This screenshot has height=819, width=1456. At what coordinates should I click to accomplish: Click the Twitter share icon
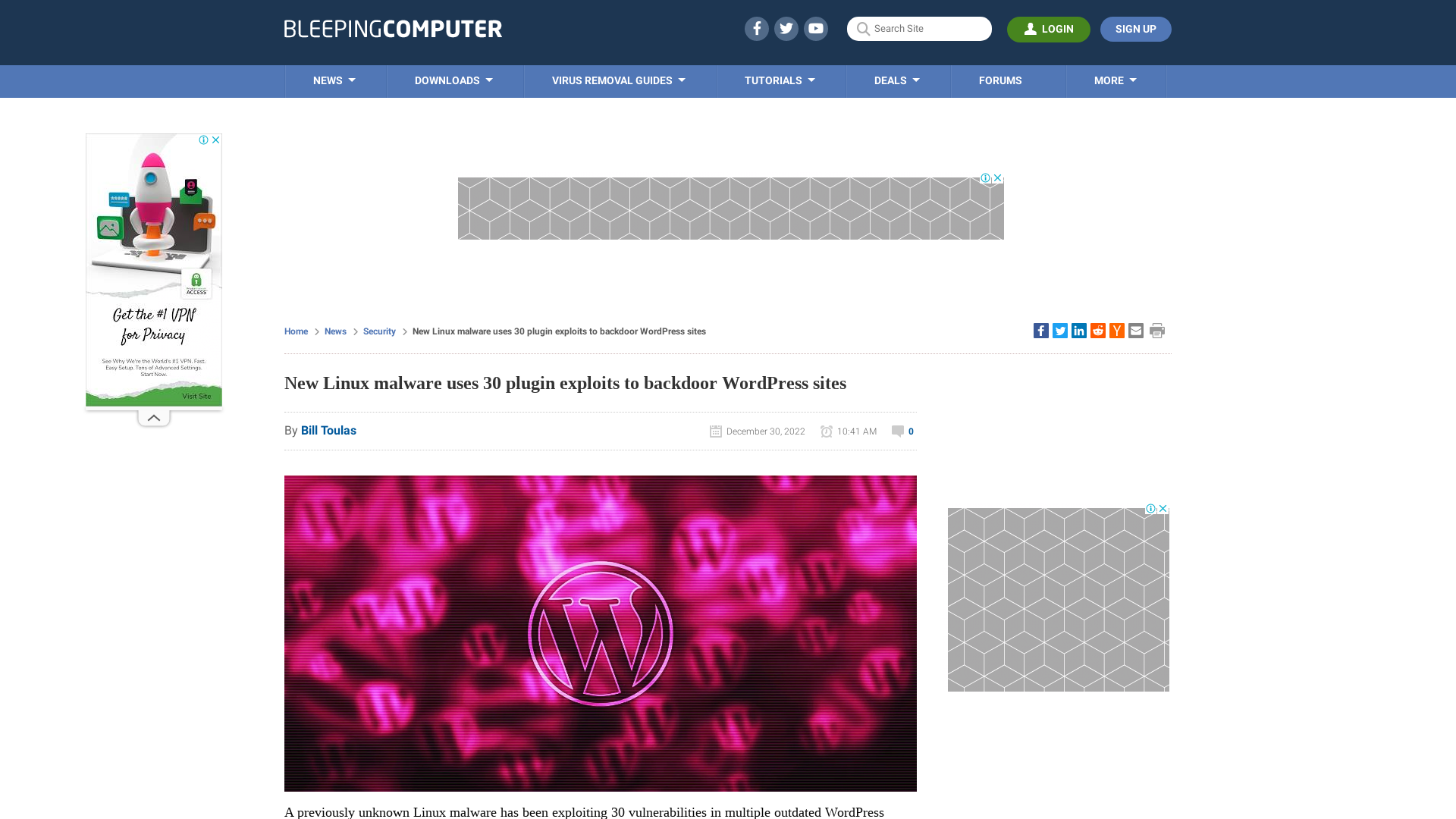pyautogui.click(x=1060, y=330)
